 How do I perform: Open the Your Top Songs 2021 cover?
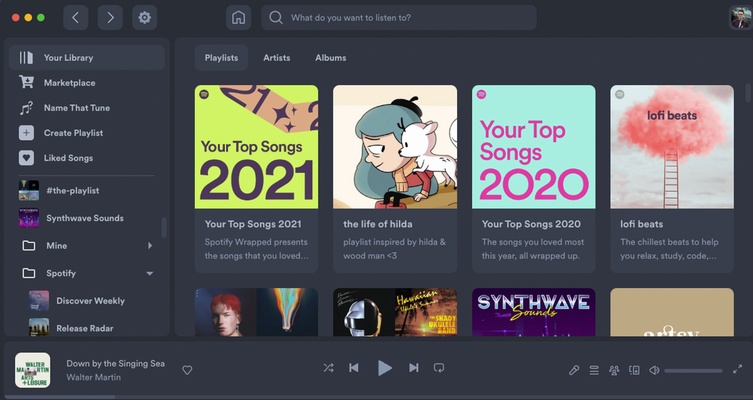click(x=256, y=147)
